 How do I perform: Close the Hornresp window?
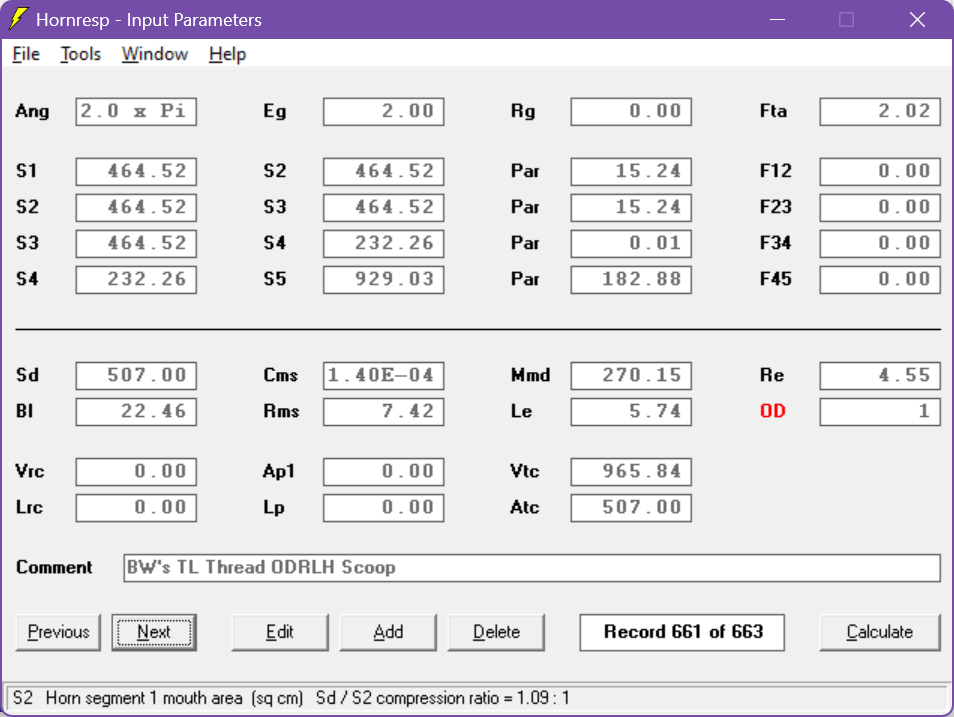point(917,19)
